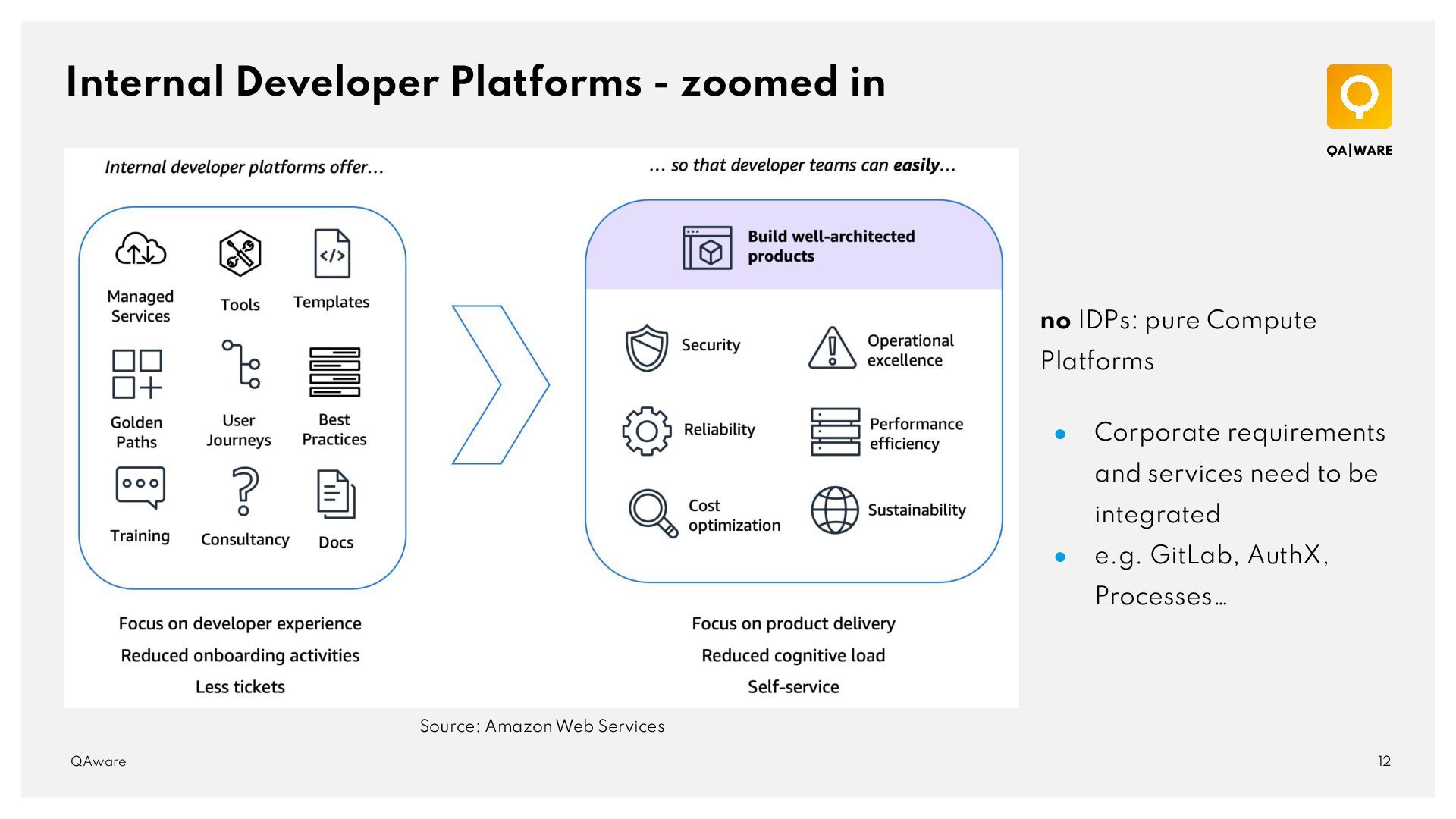Click the slide title Internal Developer Platforms
Image resolution: width=1456 pixels, height=819 pixels.
click(475, 82)
